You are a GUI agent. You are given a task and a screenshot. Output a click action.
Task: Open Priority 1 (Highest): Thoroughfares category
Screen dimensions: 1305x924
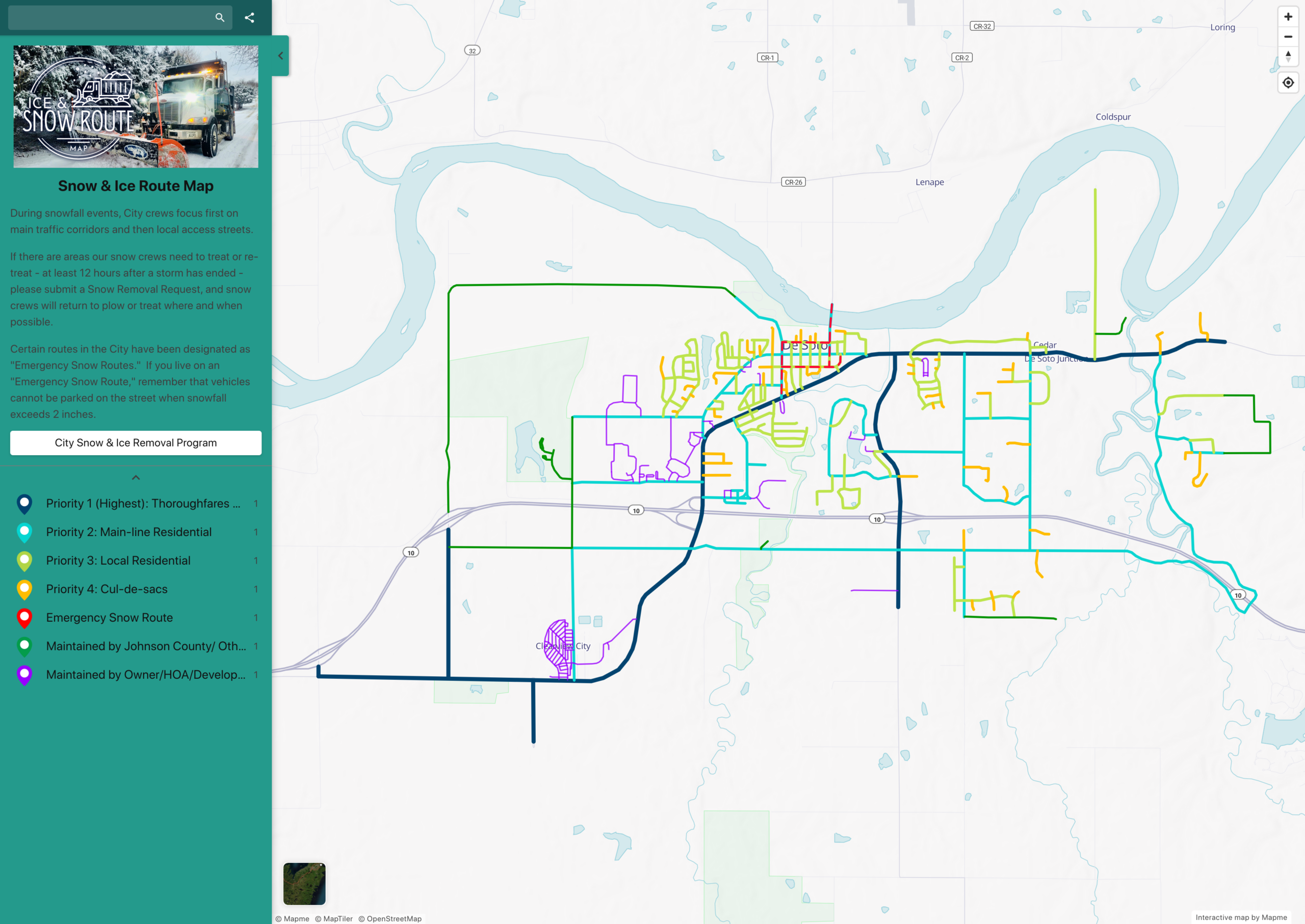point(136,504)
